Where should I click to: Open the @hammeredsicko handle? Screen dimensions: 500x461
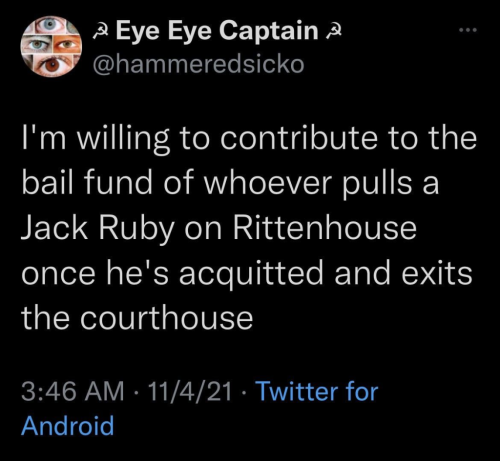[198, 64]
